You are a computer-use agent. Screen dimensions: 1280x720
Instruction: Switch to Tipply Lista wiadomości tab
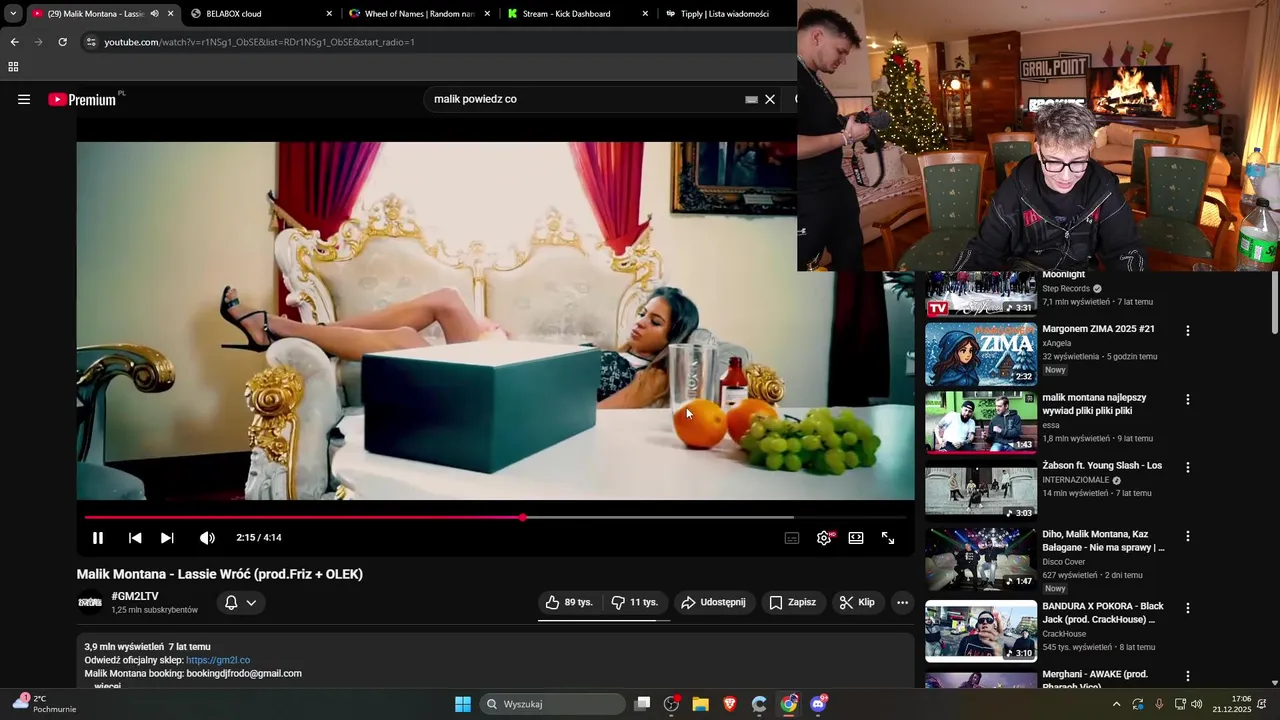tap(725, 14)
